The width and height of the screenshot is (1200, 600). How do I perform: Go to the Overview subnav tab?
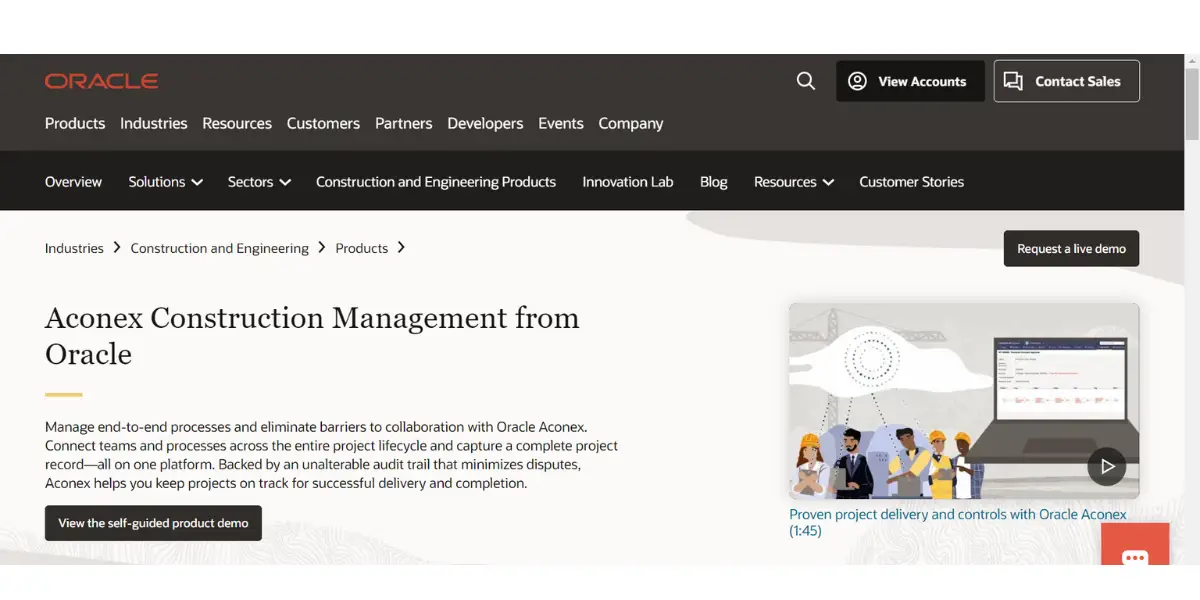tap(73, 182)
